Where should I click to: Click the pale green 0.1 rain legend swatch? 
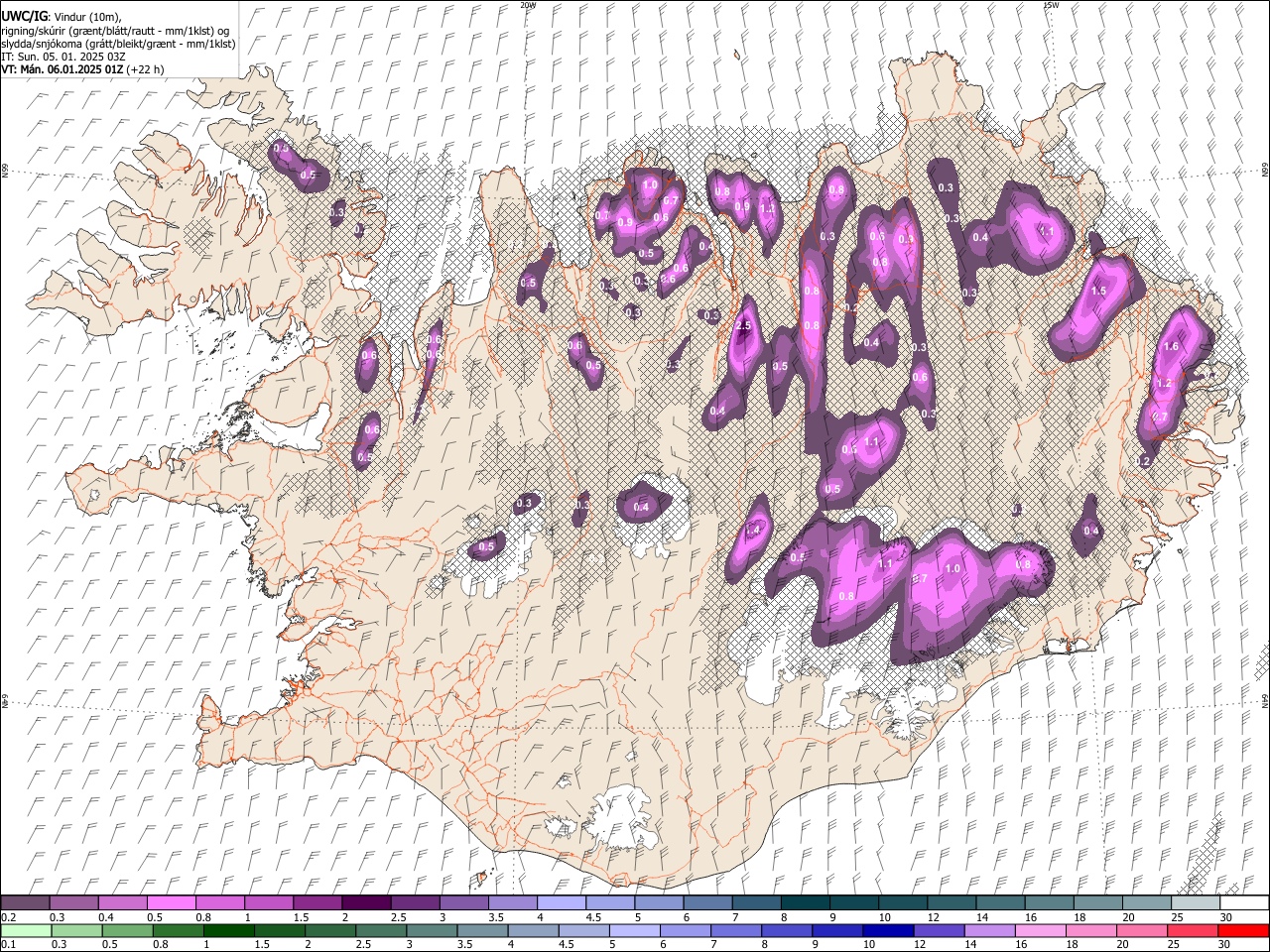(25, 931)
